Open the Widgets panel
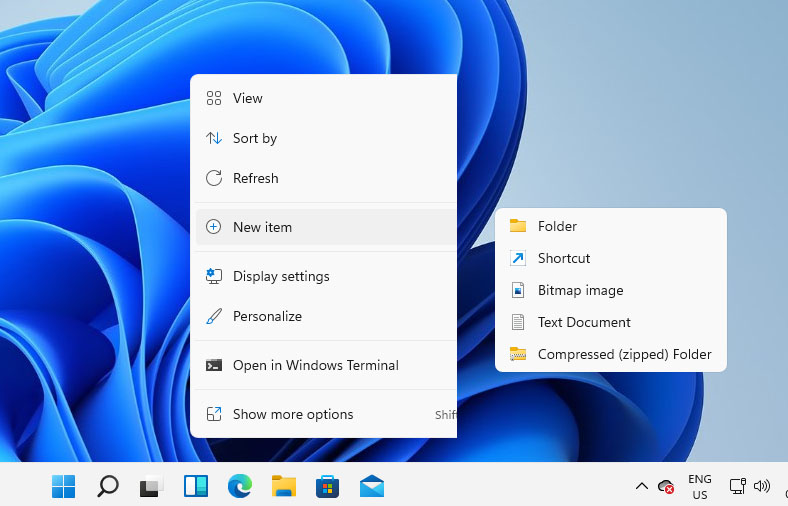This screenshot has height=506, width=788. click(x=196, y=486)
